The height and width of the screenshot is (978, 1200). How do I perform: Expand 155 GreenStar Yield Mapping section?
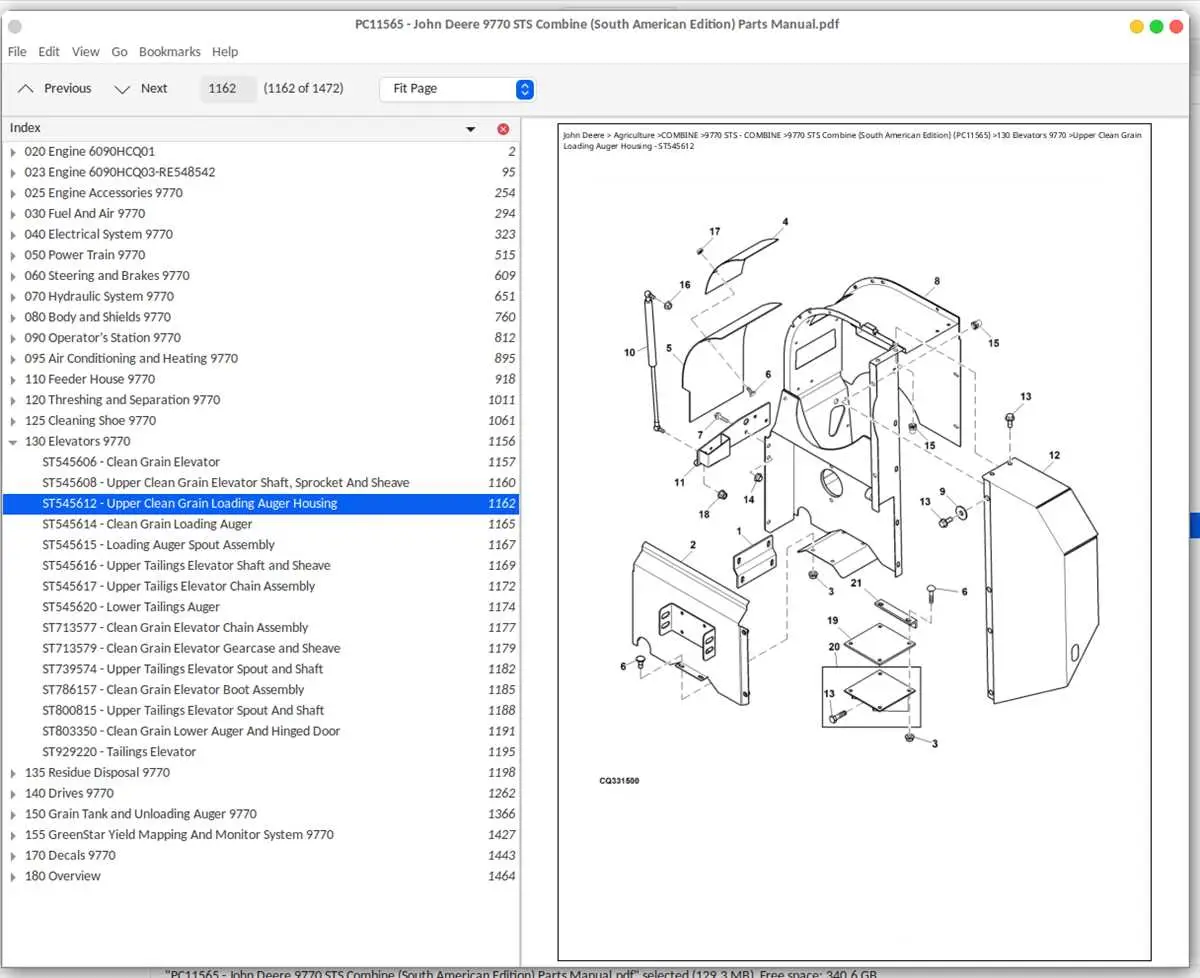click(x=13, y=835)
